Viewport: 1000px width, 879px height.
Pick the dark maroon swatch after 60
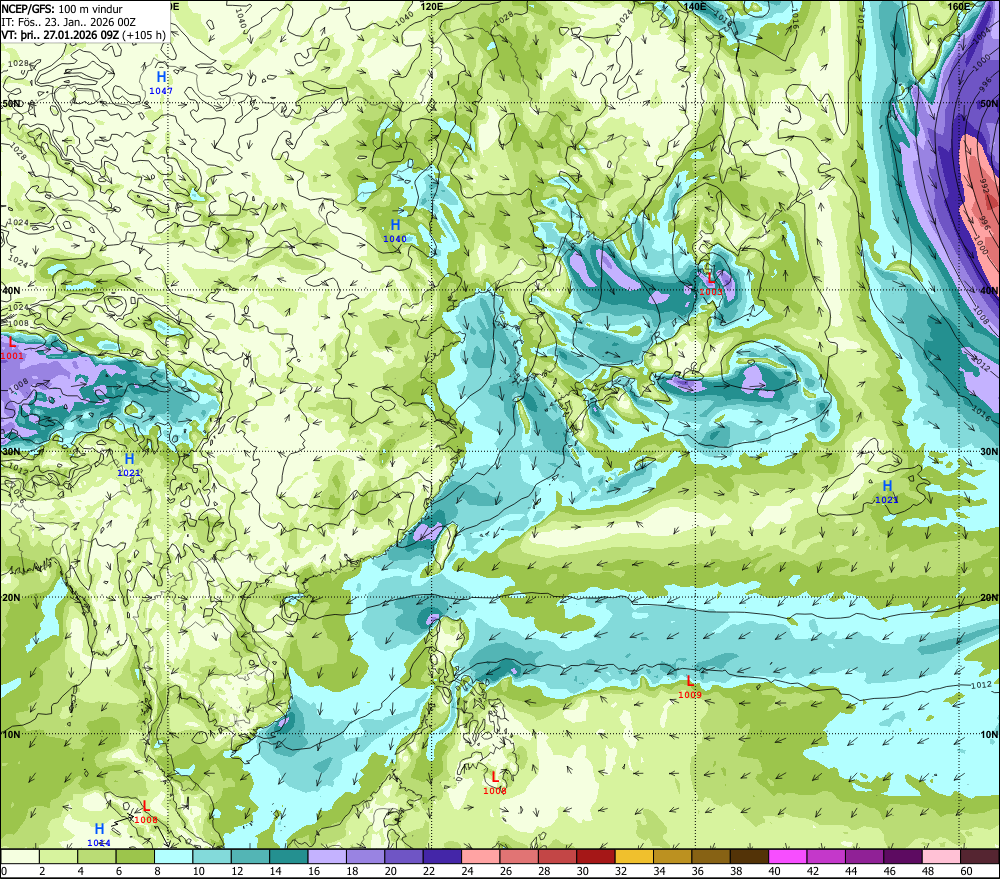click(979, 856)
